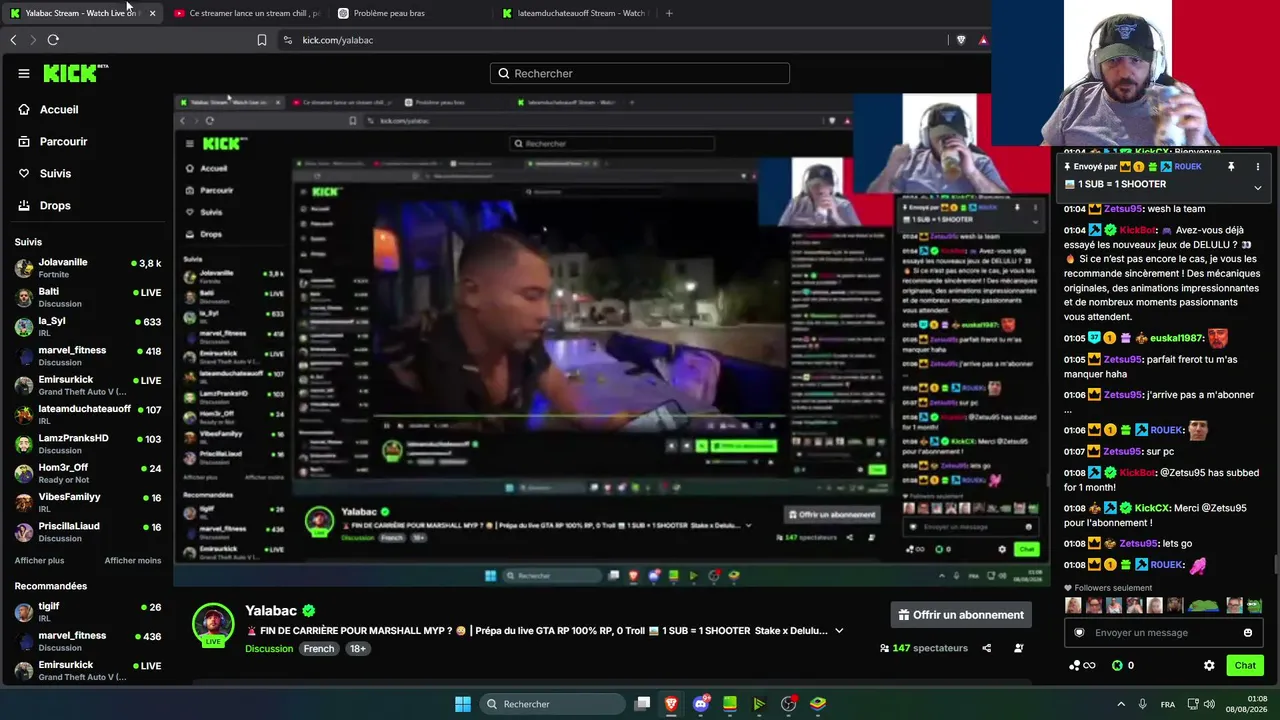Open VibesFamilyy channel in followed list
The height and width of the screenshot is (720, 1280).
click(88, 502)
